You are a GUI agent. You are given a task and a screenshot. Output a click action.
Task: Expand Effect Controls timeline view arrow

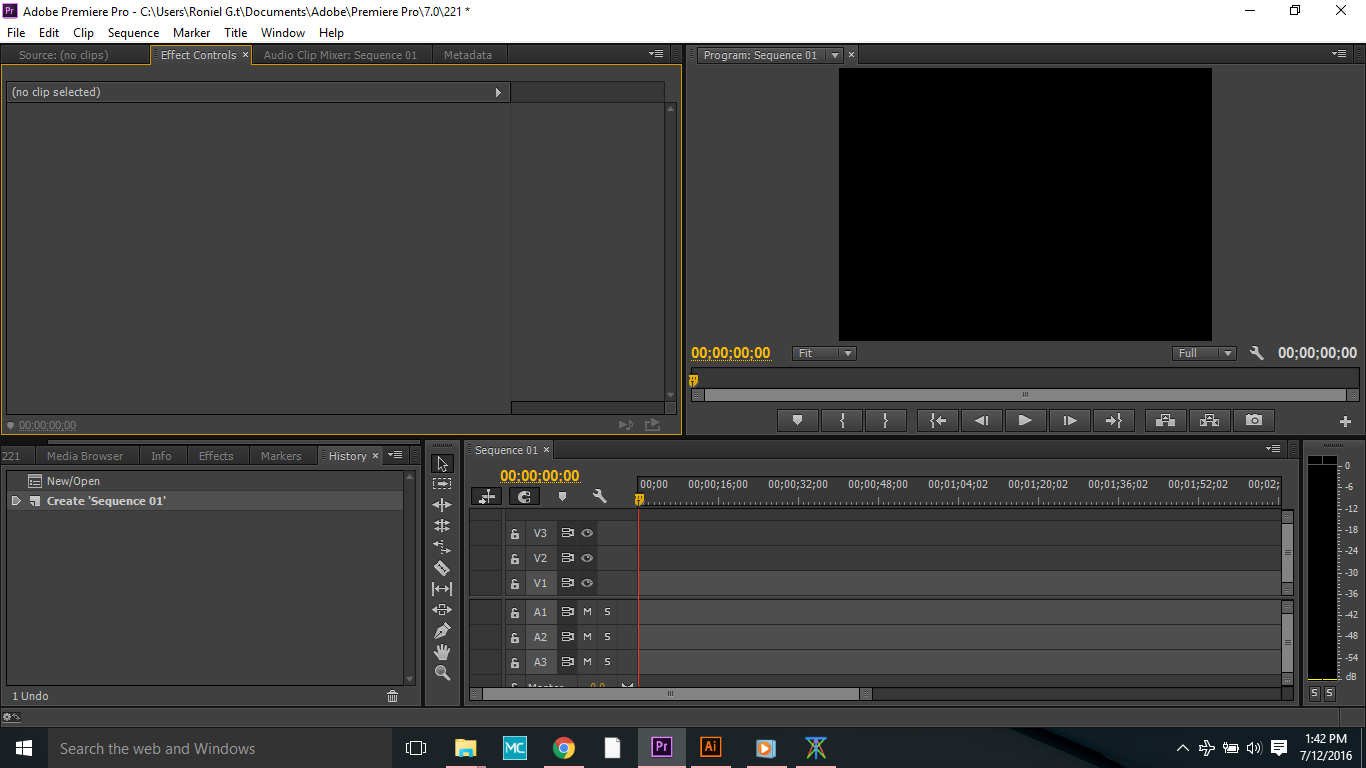498,92
